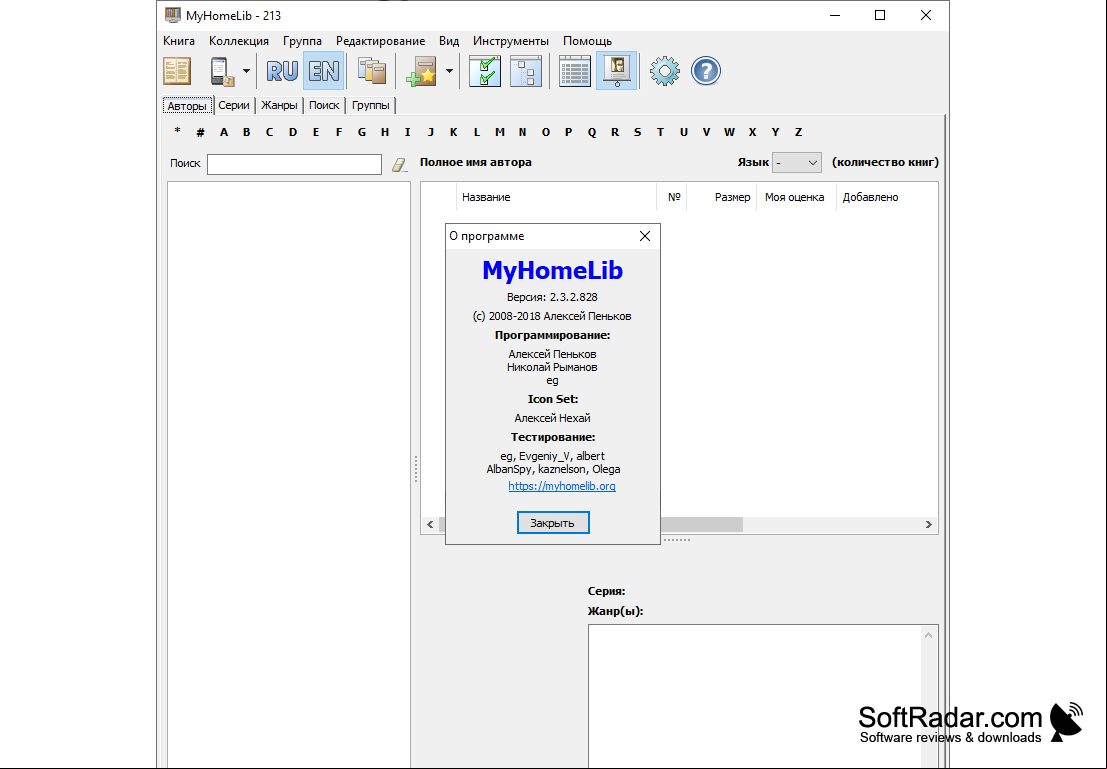Viewport: 1107px width, 769px height.
Task: Click the annotation box scroll up arrow
Action: coord(928,636)
